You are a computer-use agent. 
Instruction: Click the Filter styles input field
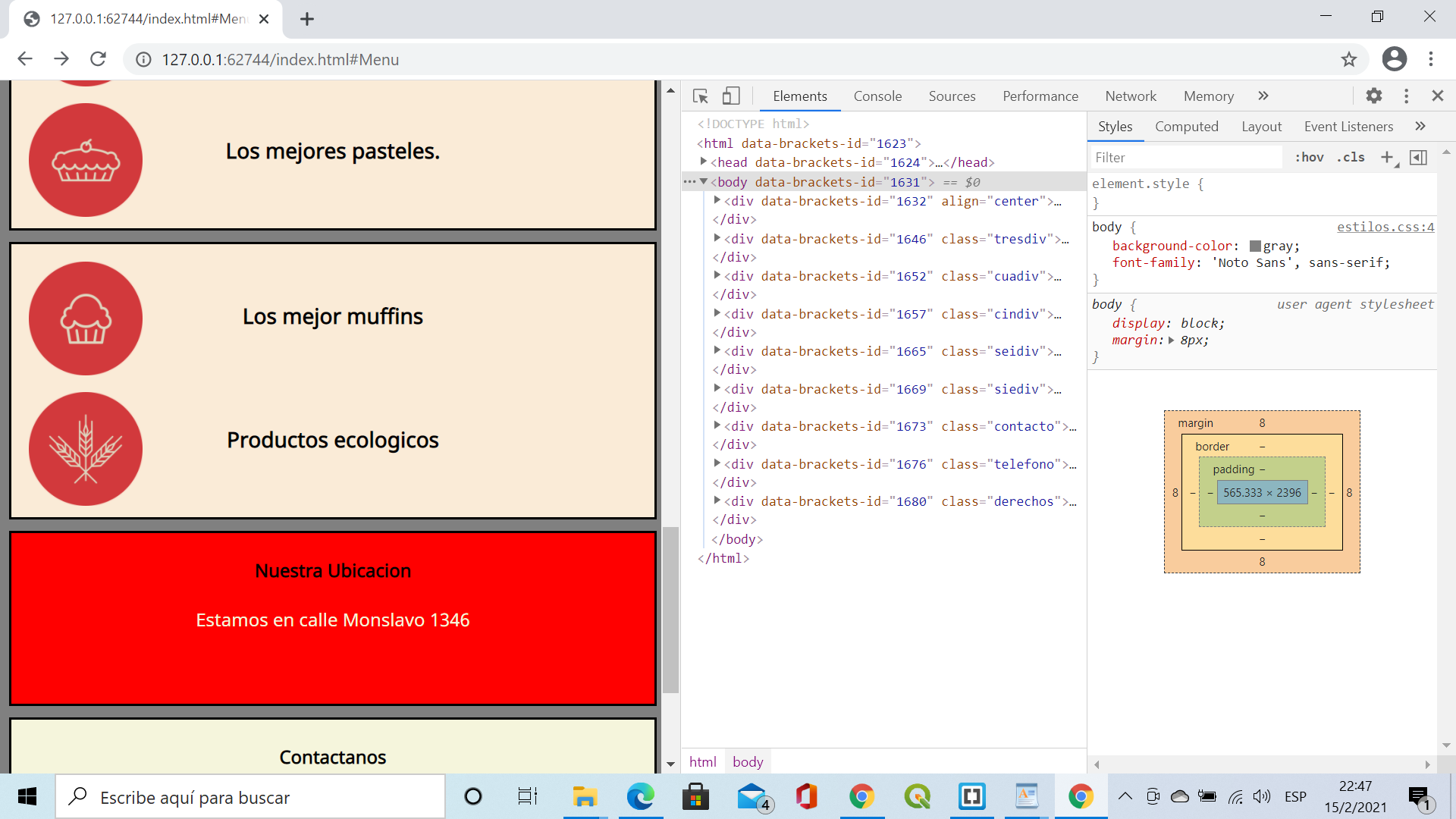1187,158
